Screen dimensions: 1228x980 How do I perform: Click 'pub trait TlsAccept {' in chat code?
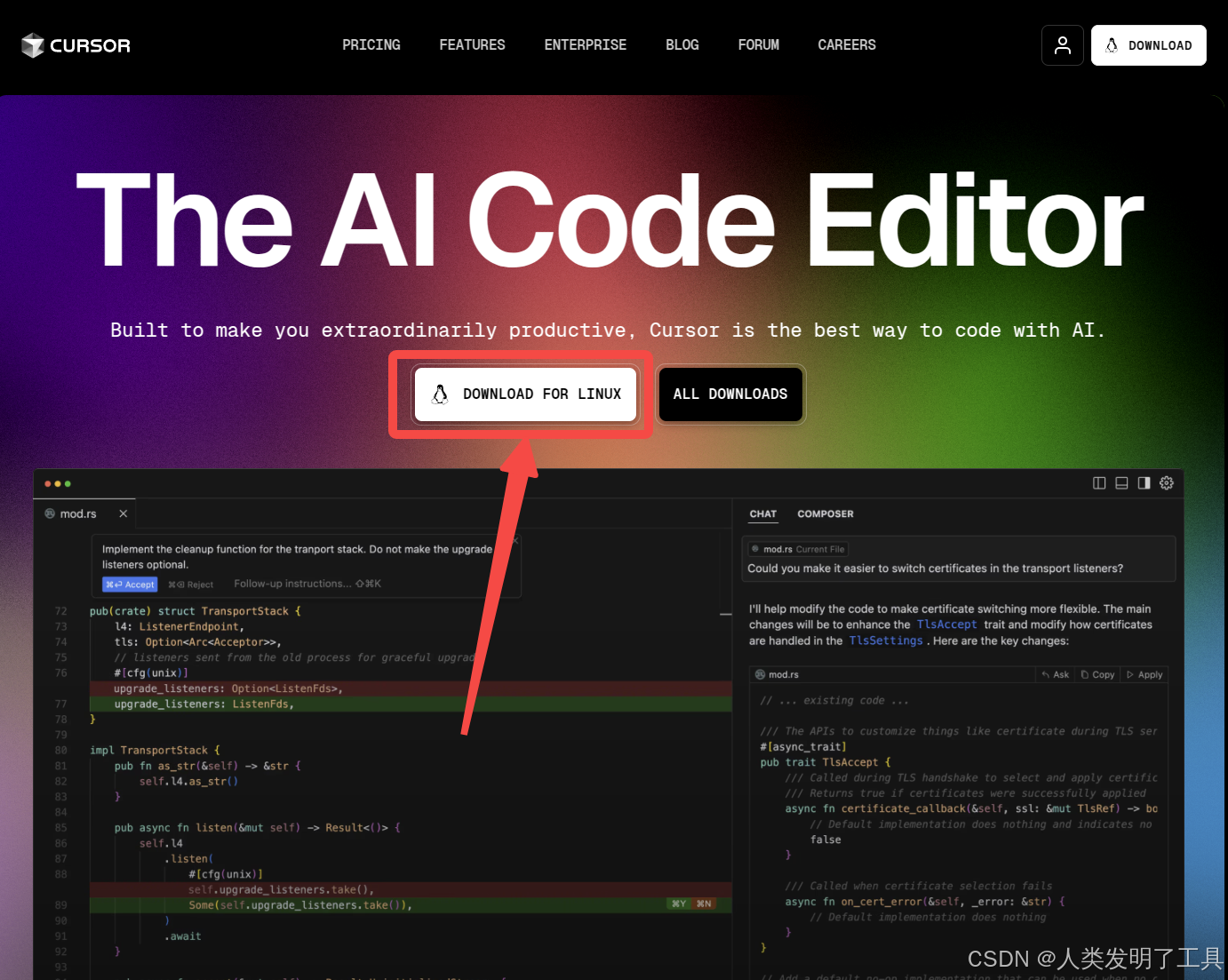tap(825, 762)
